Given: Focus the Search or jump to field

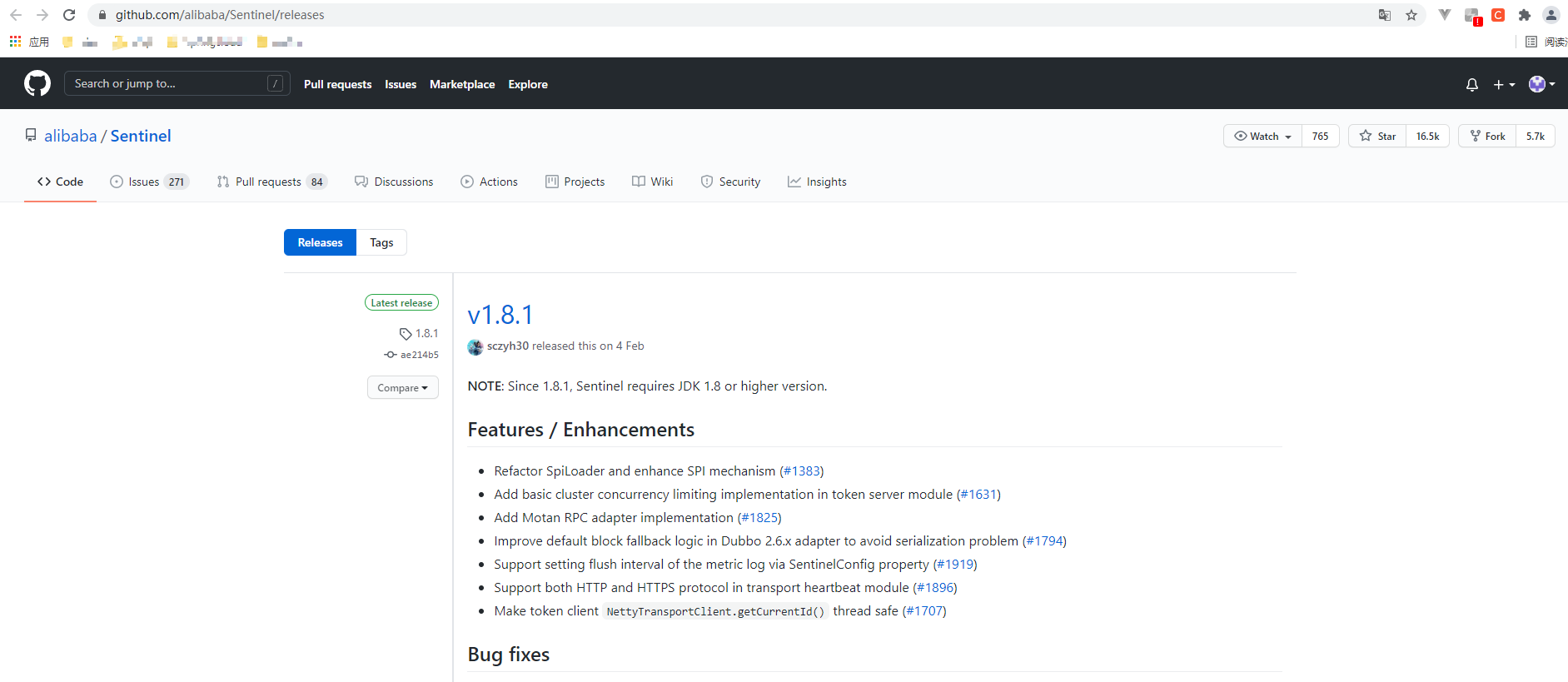Looking at the screenshot, I should [177, 83].
